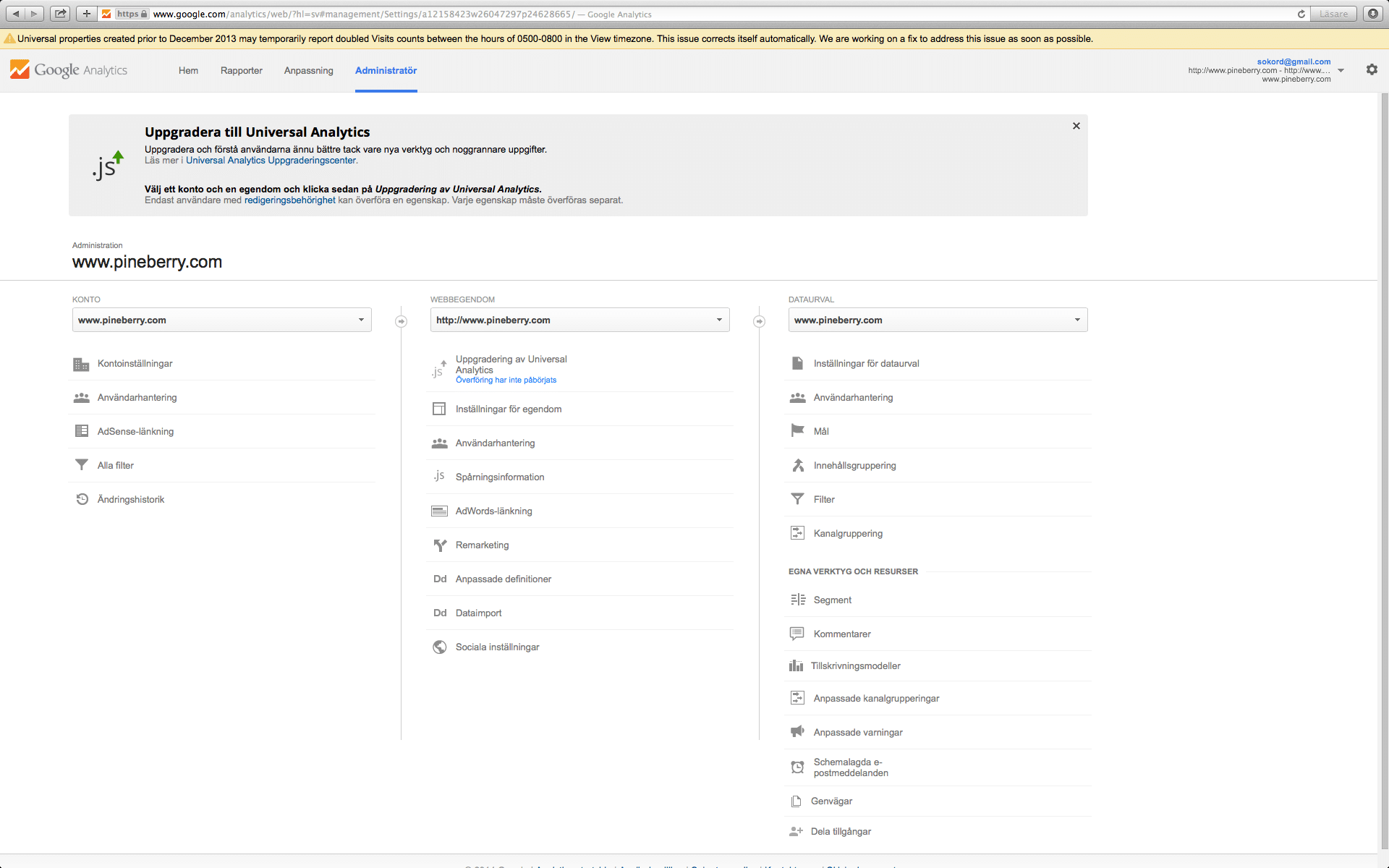The image size is (1389, 868).
Task: Click the Dd icon beside Anpassade definitioner
Action: [440, 579]
